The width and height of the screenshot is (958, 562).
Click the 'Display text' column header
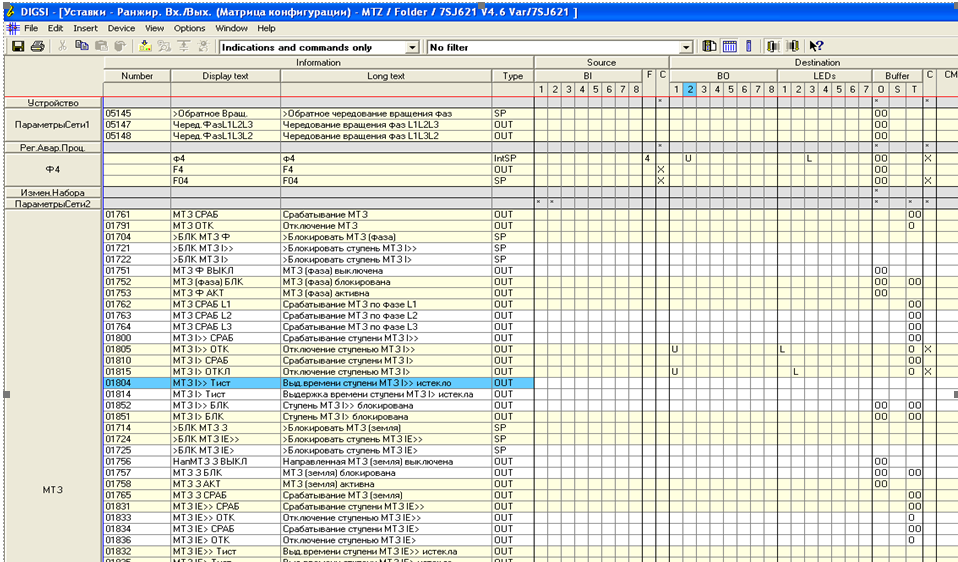225,76
